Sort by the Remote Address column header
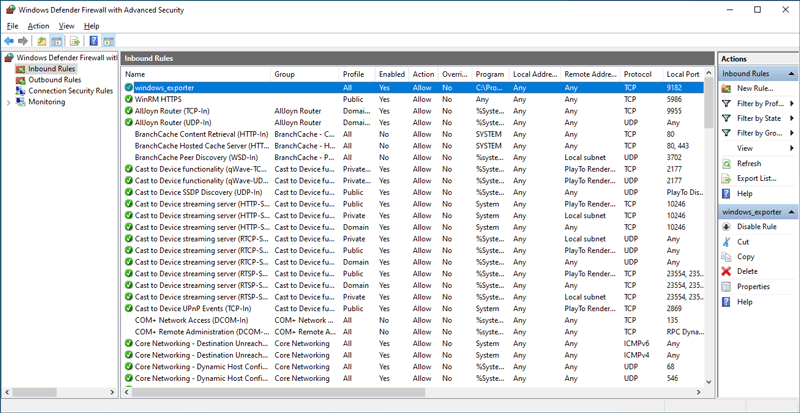The width and height of the screenshot is (800, 413). tap(590, 74)
